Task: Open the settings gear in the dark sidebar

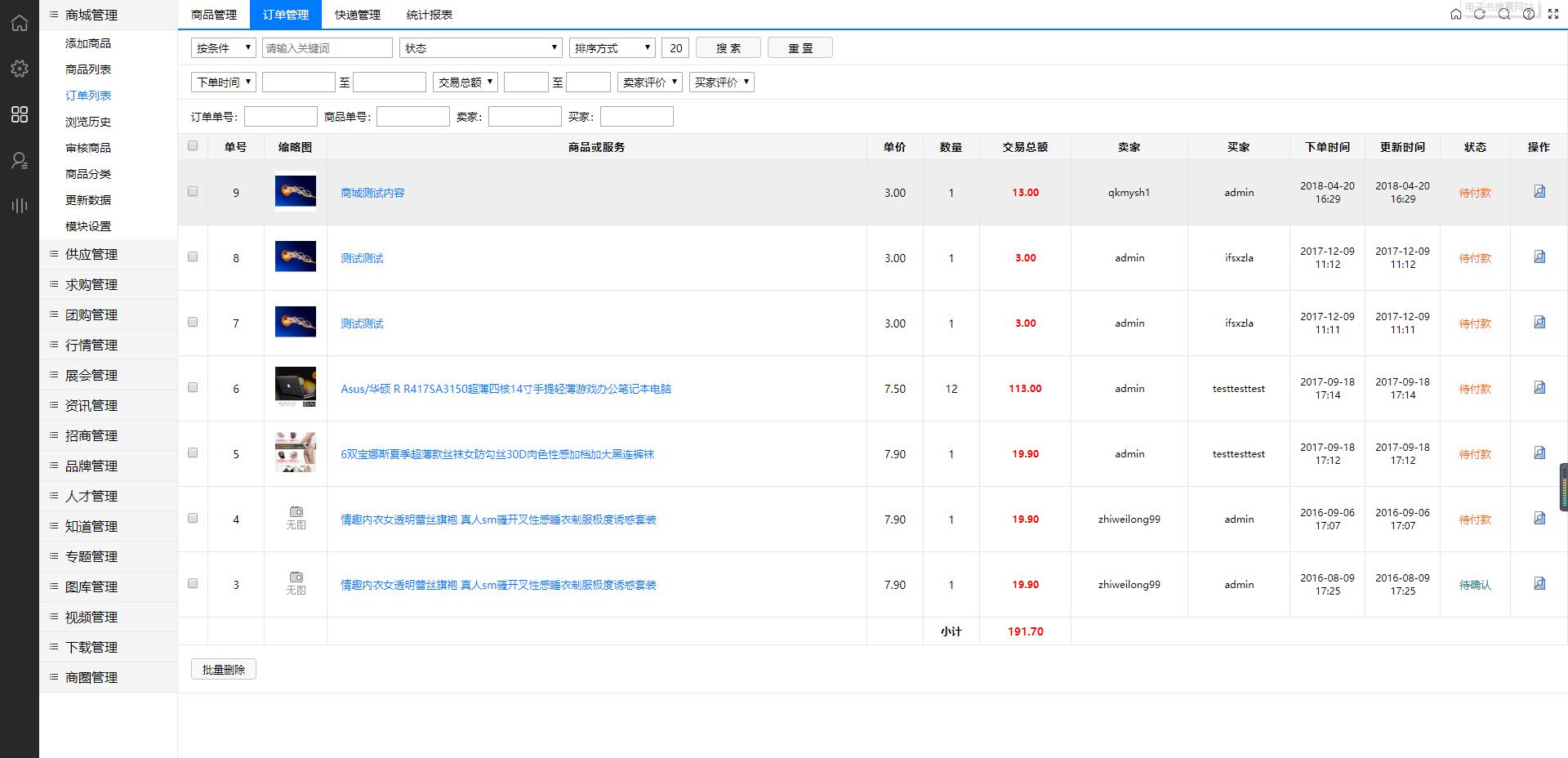Action: coord(20,69)
